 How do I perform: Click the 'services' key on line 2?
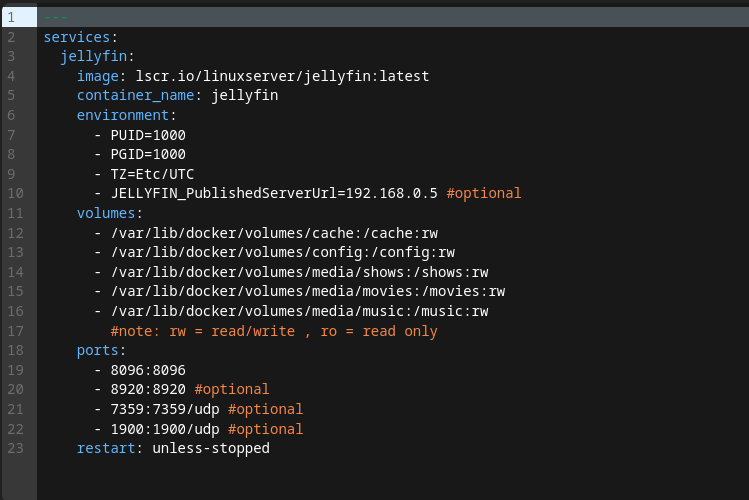point(76,37)
